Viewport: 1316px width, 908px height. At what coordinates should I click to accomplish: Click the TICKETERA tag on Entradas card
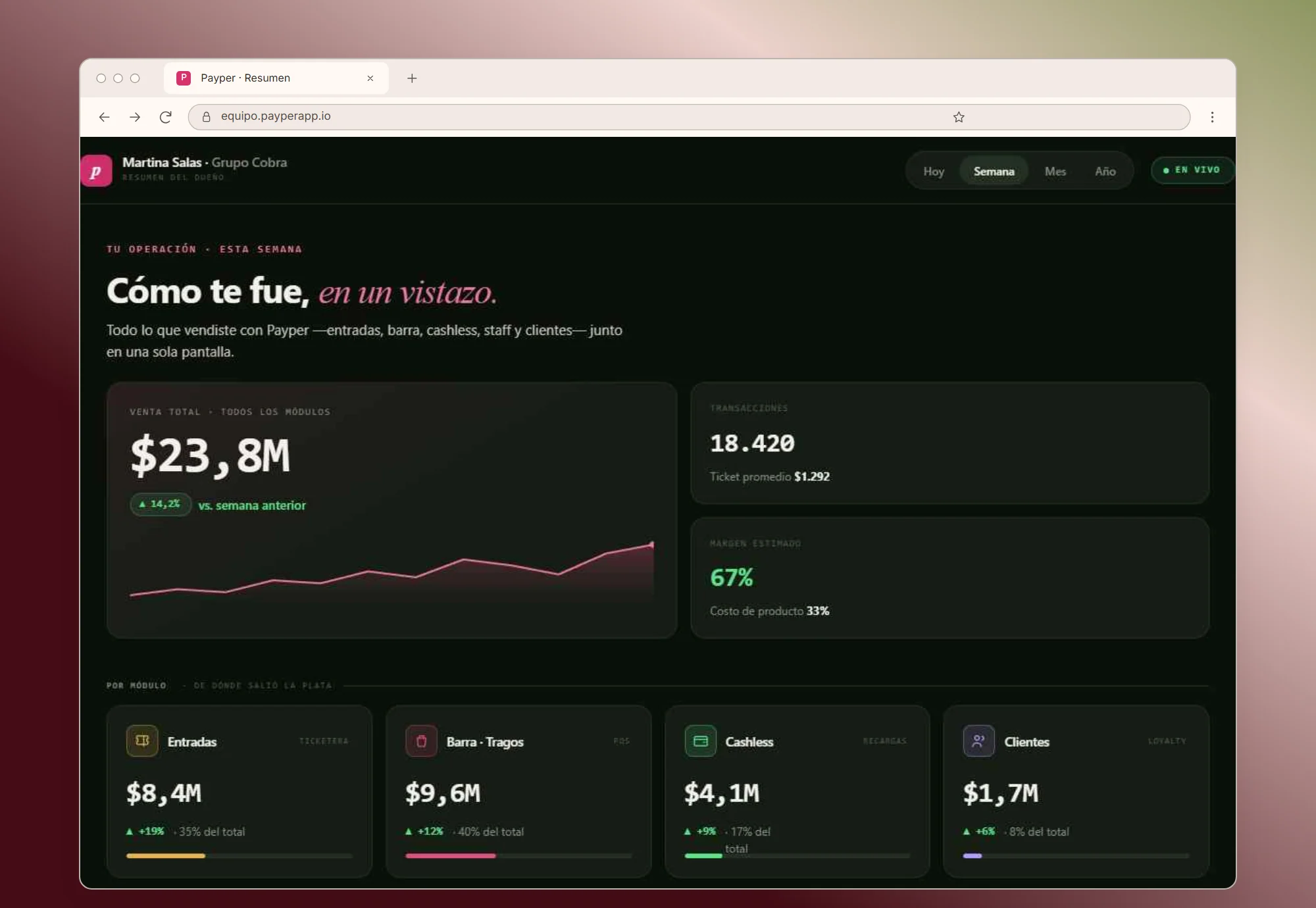324,741
